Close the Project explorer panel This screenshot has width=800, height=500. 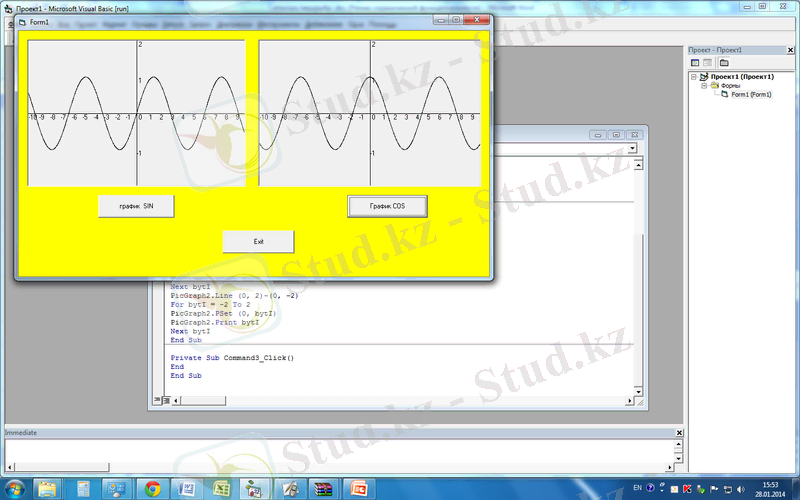point(792,49)
